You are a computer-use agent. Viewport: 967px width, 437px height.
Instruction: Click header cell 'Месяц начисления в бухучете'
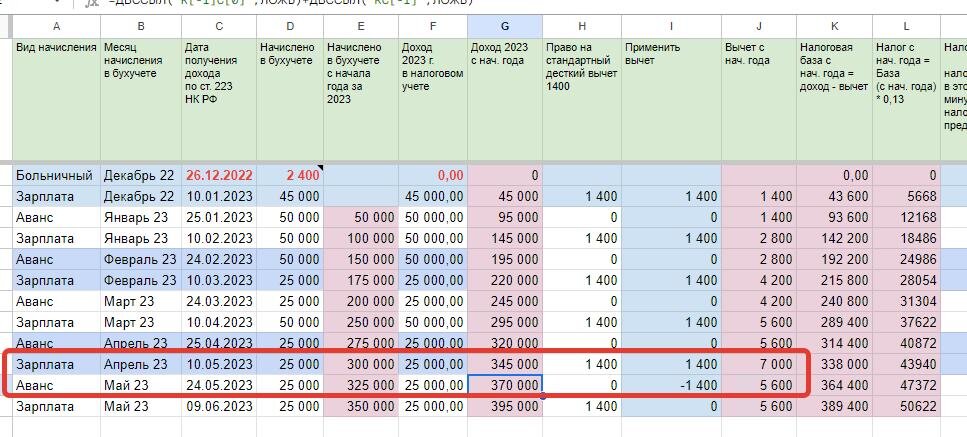(x=141, y=99)
